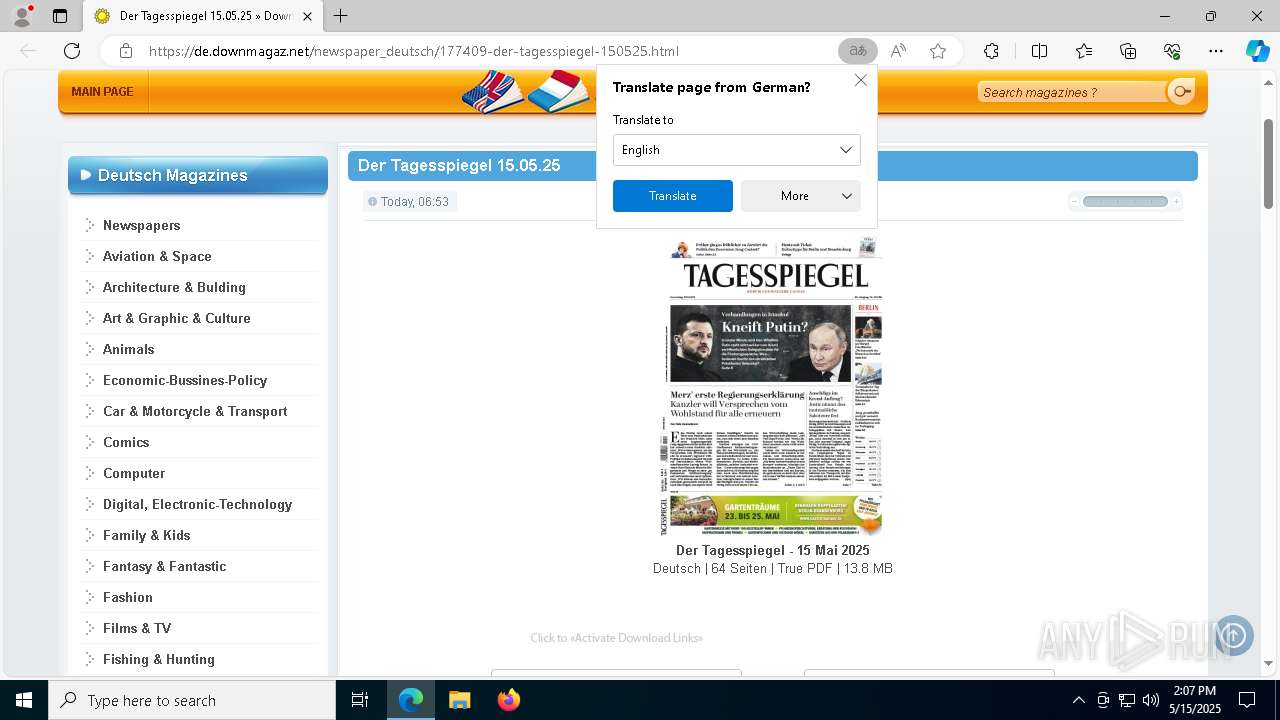The height and width of the screenshot is (720, 1280).
Task: Open the notification center
Action: coord(1247,700)
